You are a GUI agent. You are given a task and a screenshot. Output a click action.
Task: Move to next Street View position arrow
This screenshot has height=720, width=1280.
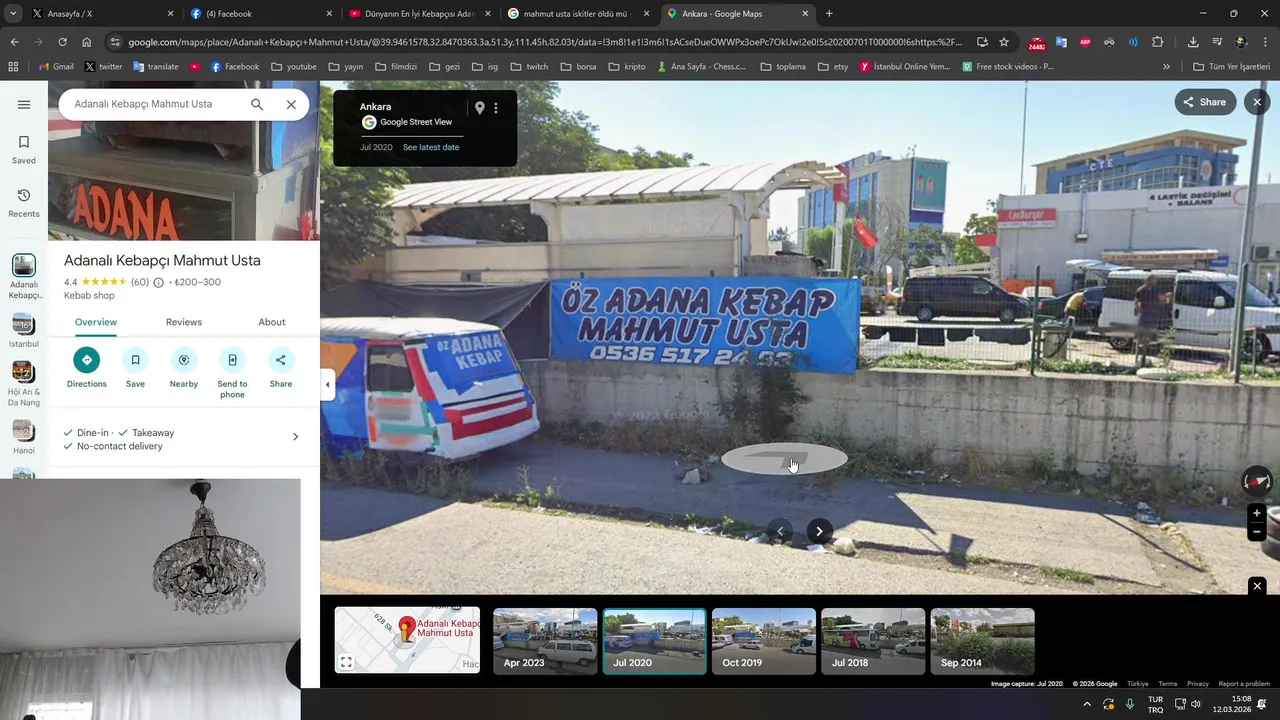pyautogui.click(x=819, y=531)
